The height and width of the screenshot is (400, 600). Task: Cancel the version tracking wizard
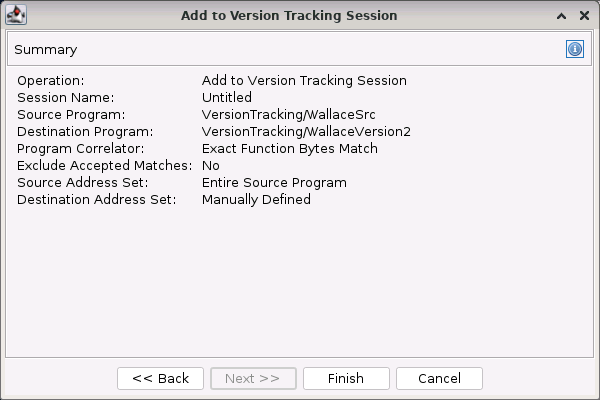(439, 378)
